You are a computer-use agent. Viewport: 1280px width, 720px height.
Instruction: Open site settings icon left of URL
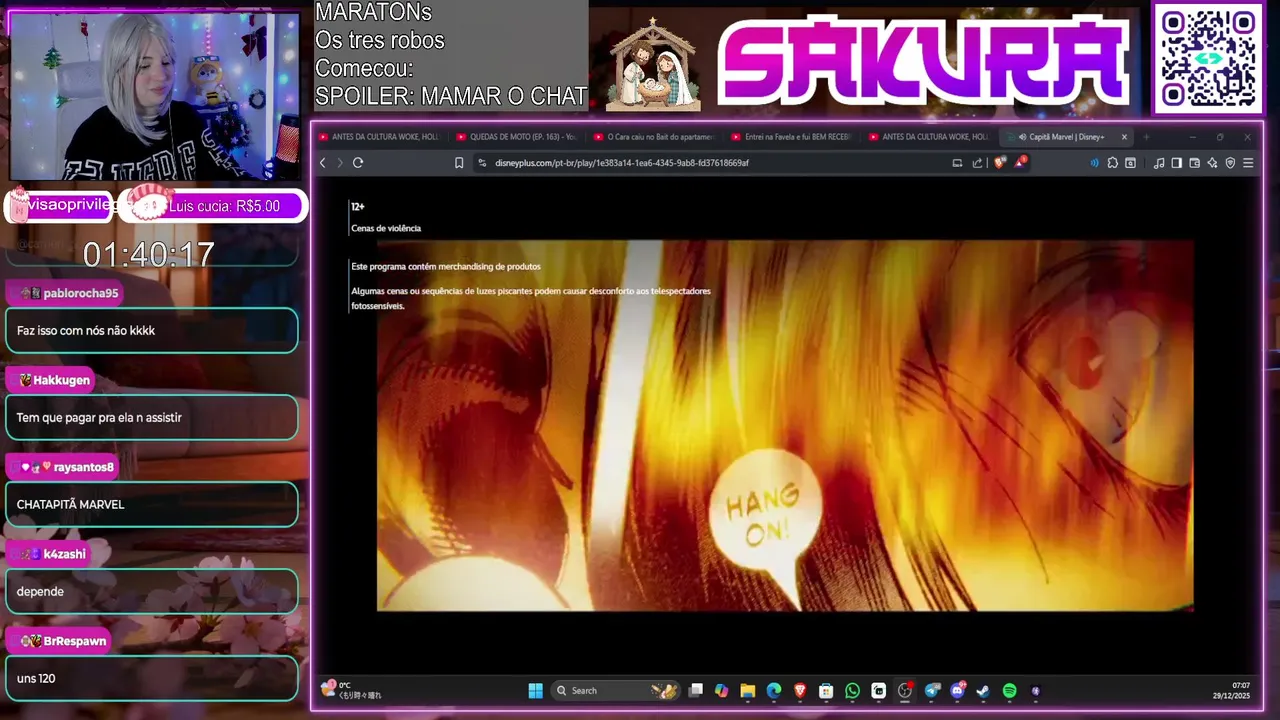pyautogui.click(x=482, y=163)
